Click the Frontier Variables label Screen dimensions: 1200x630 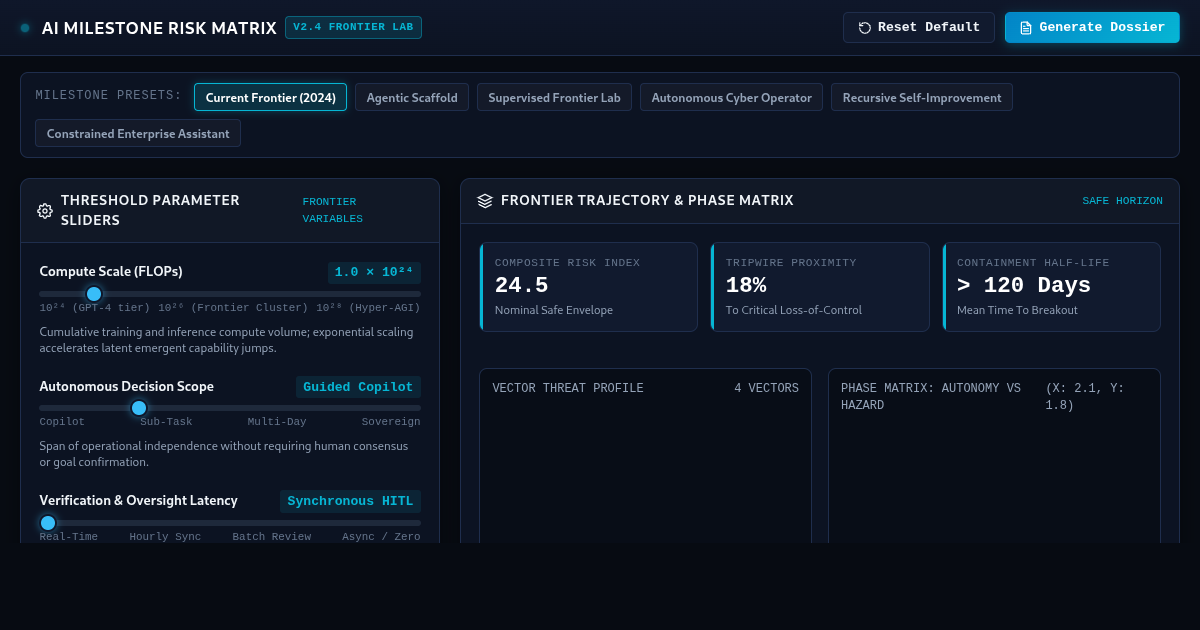(333, 210)
